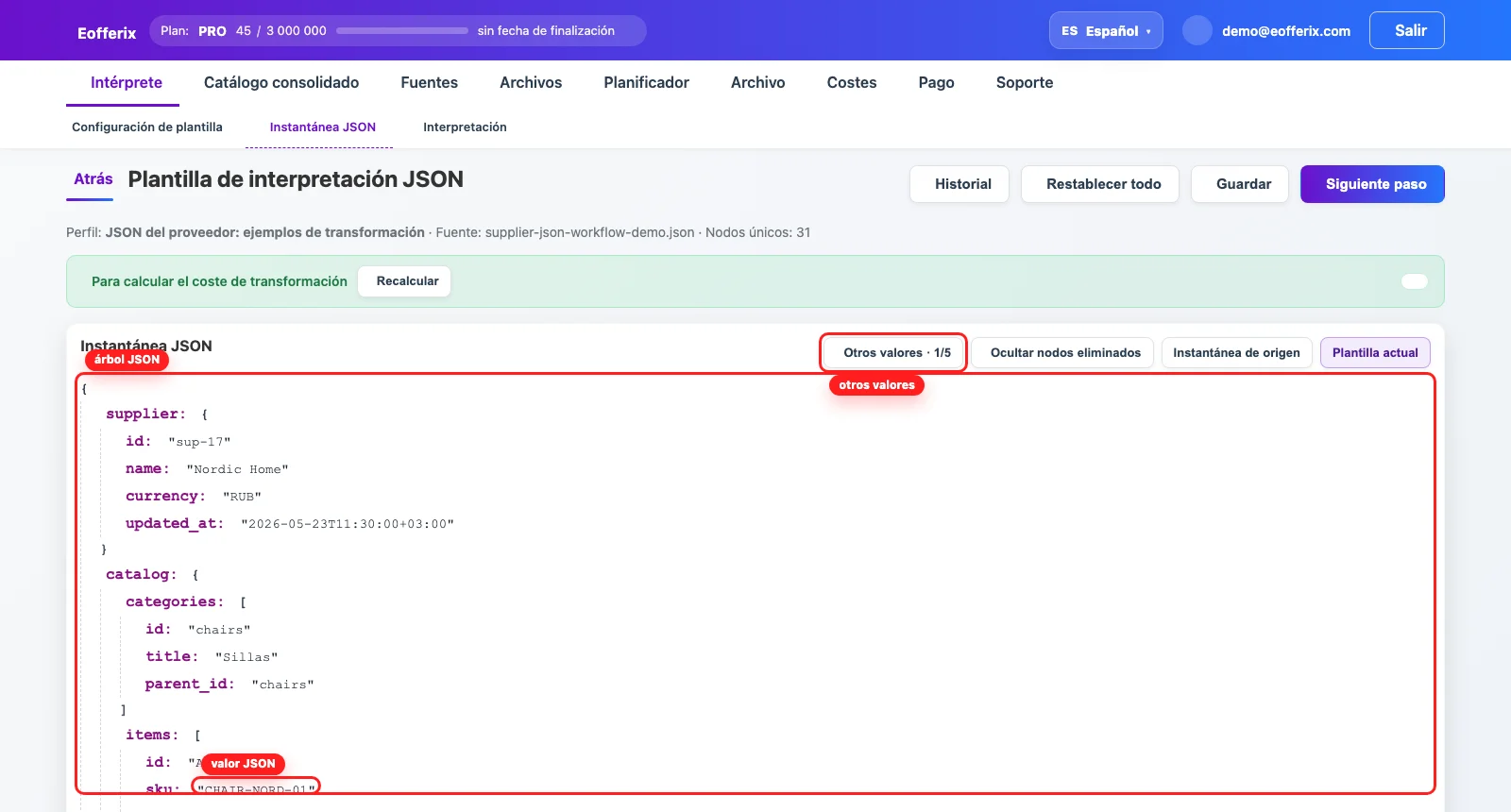Show the Plantilla actual view
The image size is (1511, 812).
[1375, 352]
